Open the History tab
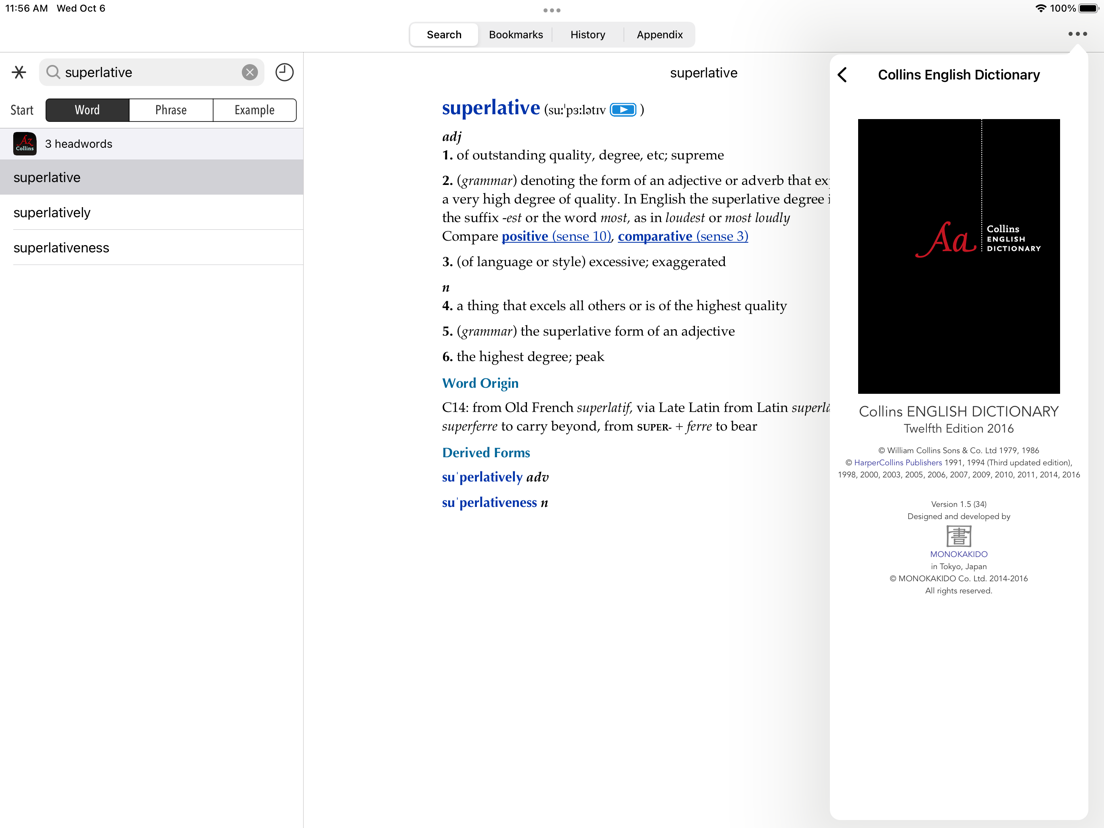The width and height of the screenshot is (1104, 828). point(588,34)
